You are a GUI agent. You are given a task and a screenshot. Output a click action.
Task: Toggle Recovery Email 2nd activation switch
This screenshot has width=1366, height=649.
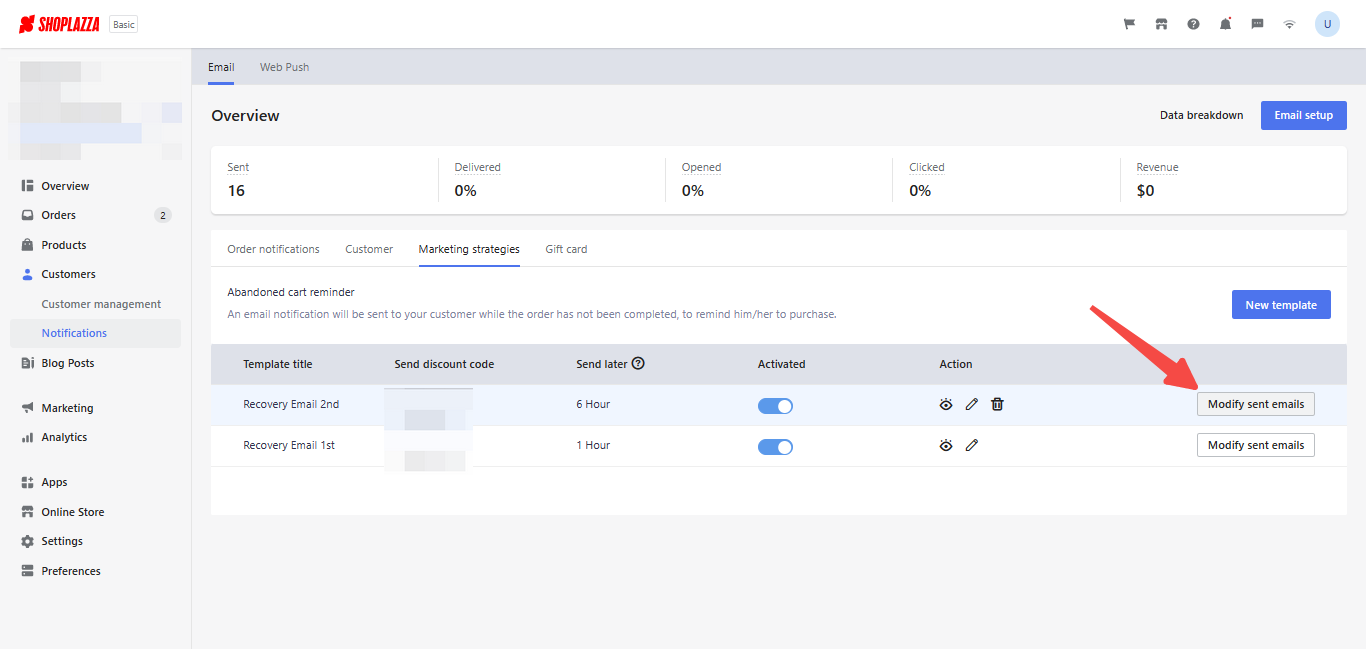[x=775, y=405]
